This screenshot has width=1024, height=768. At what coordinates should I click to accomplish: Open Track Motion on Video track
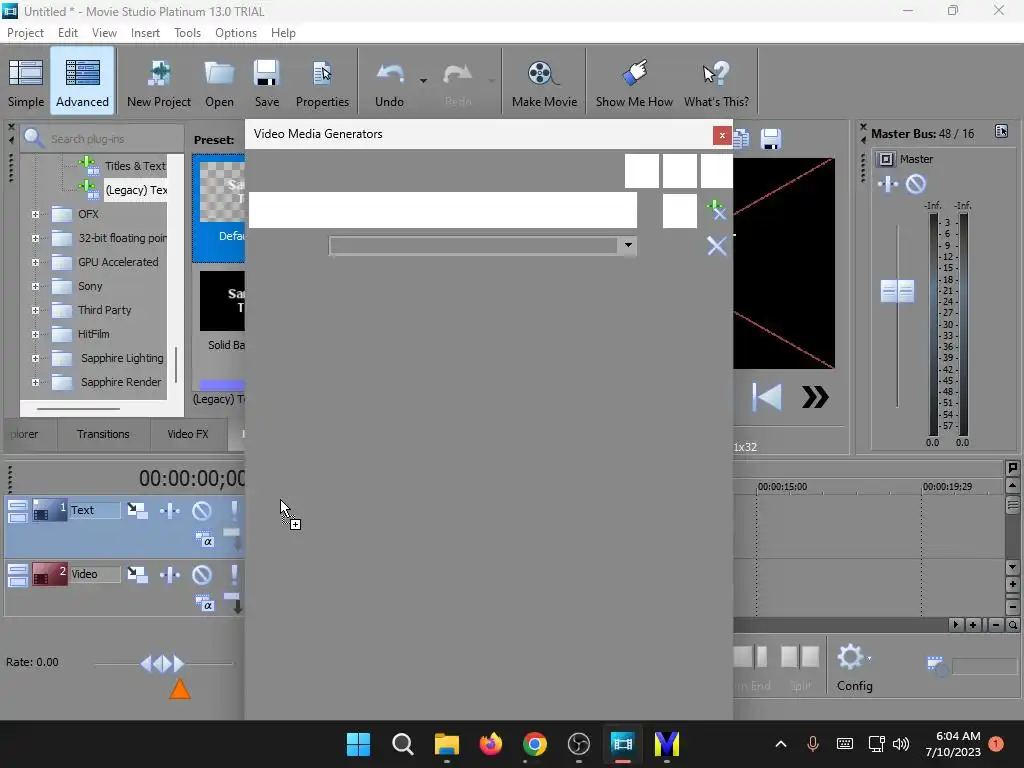pyautogui.click(x=137, y=574)
